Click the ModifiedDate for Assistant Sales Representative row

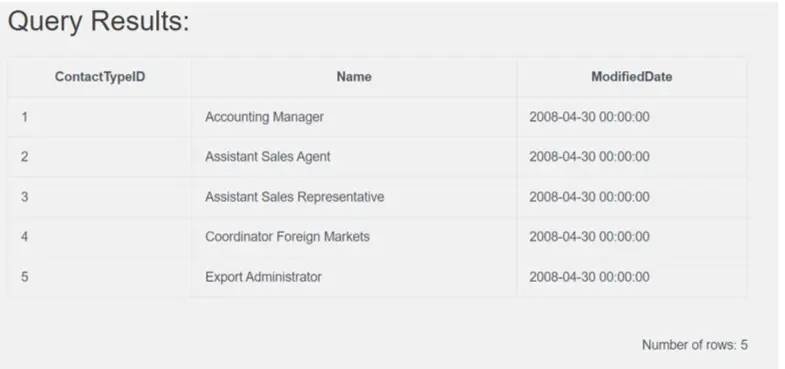pyautogui.click(x=632, y=197)
